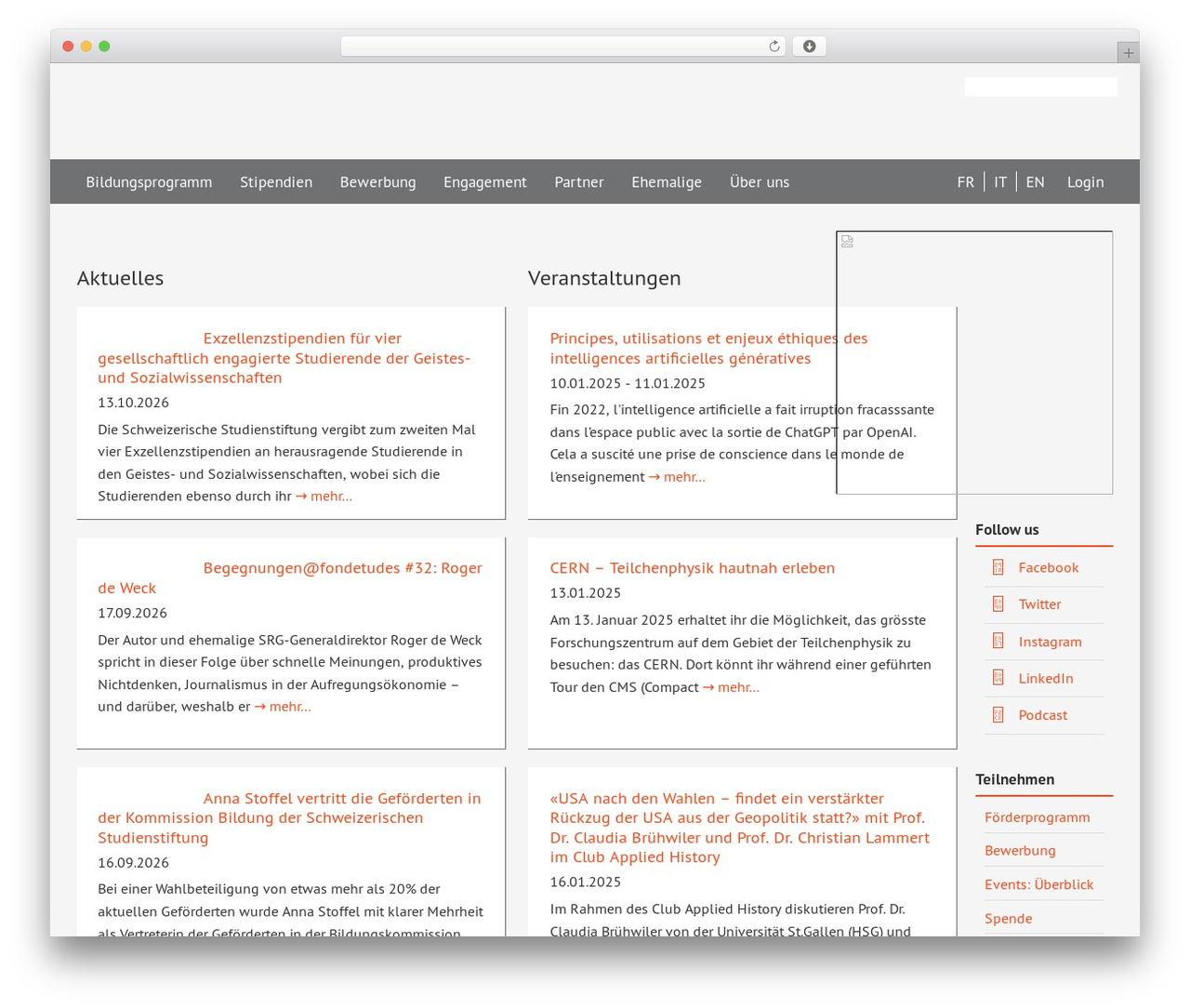Open Förderprogramm under Teilnehmen

pos(1037,817)
